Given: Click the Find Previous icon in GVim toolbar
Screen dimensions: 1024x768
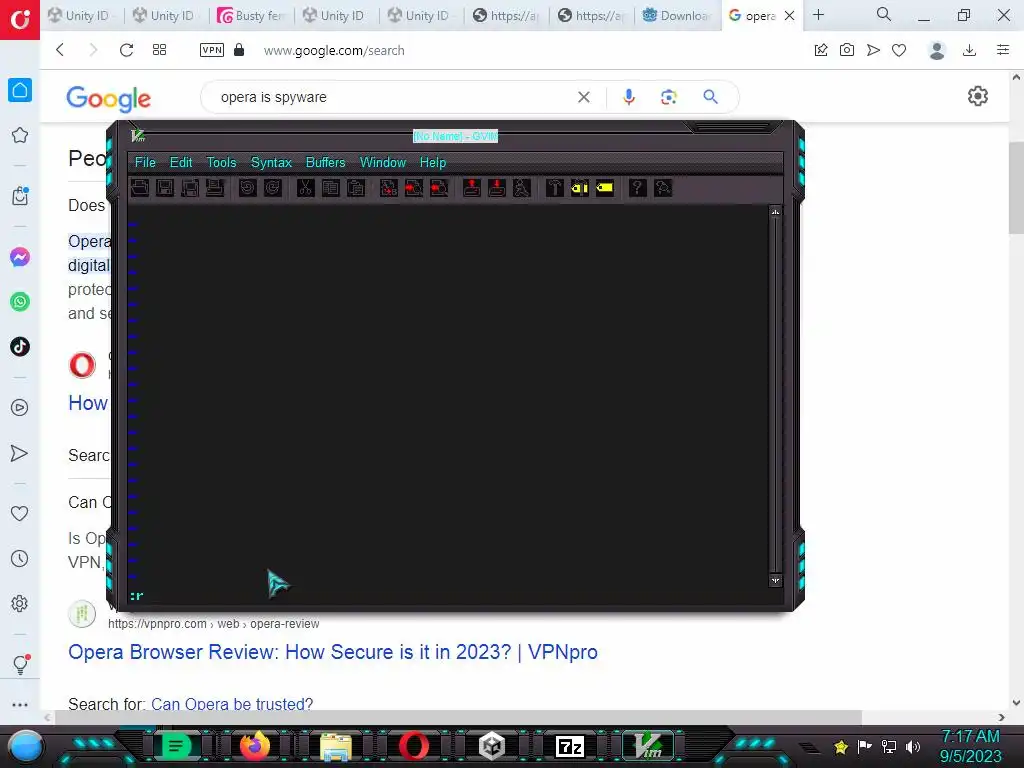Looking at the screenshot, I should 439,188.
